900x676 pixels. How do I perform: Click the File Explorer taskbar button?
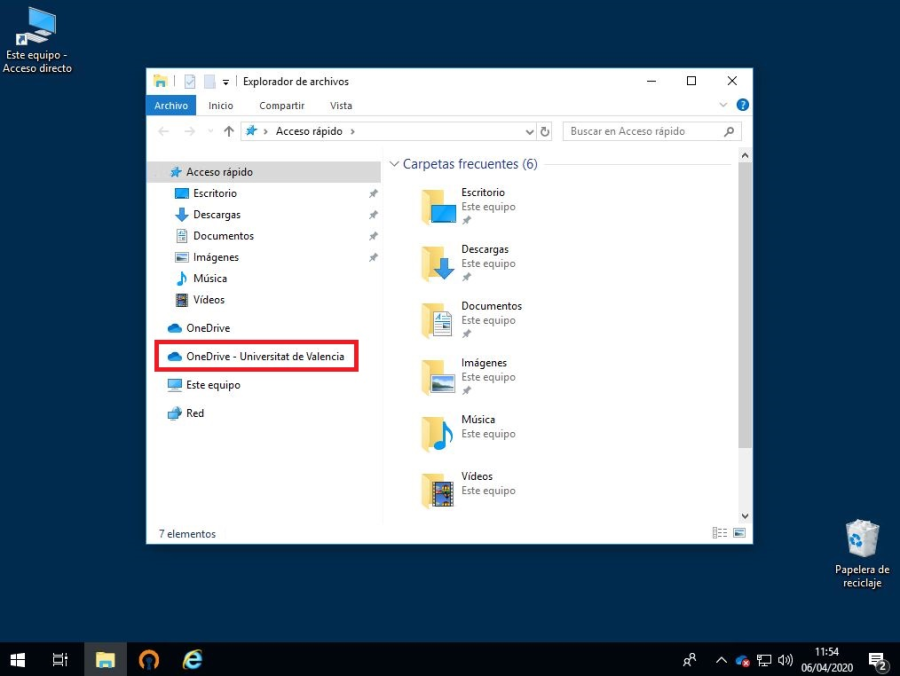pyautogui.click(x=105, y=660)
